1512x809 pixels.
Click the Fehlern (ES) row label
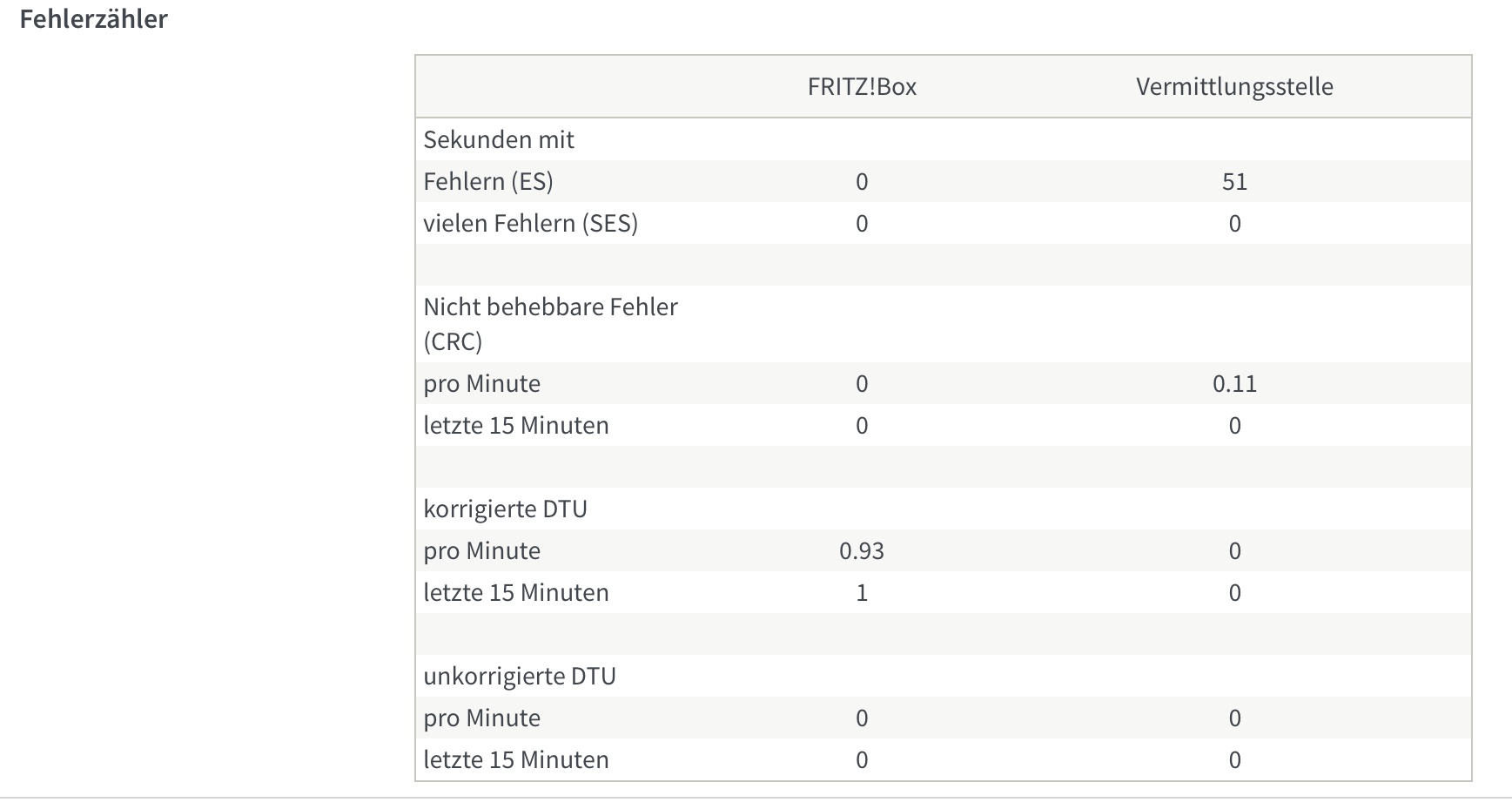click(488, 181)
